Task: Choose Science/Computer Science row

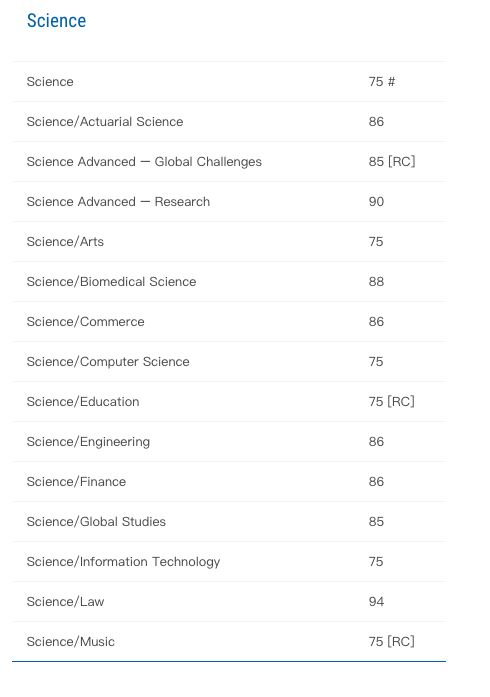Action: coord(229,362)
